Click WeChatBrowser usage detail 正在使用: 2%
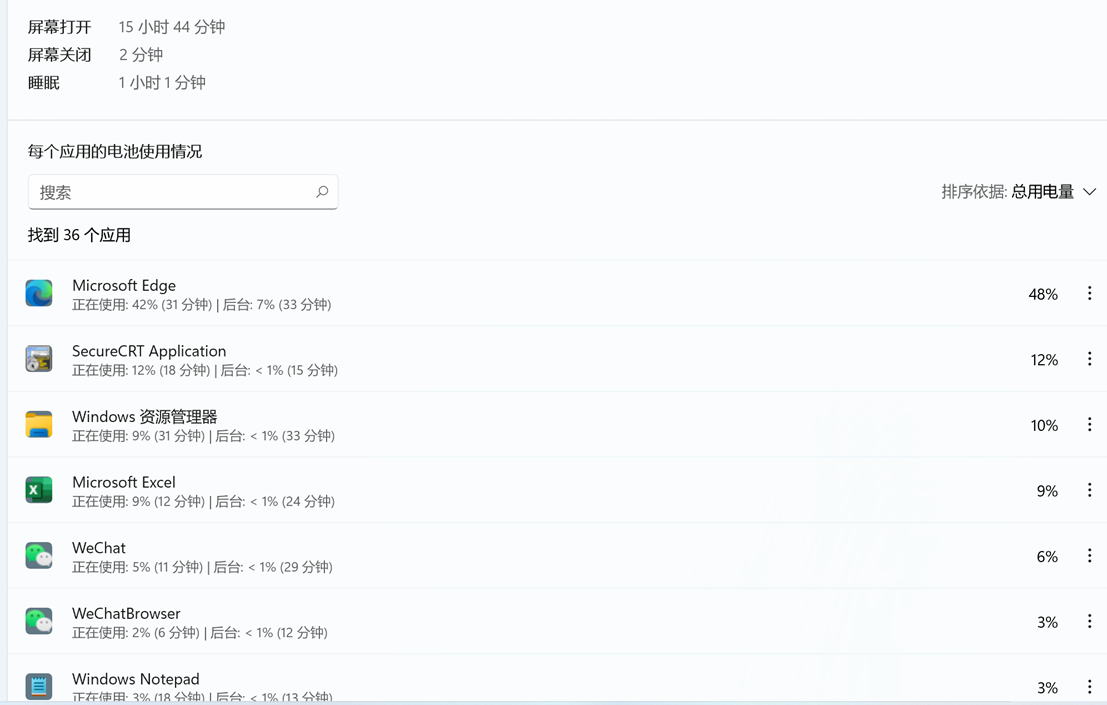The image size is (1107, 705). click(x=136, y=633)
